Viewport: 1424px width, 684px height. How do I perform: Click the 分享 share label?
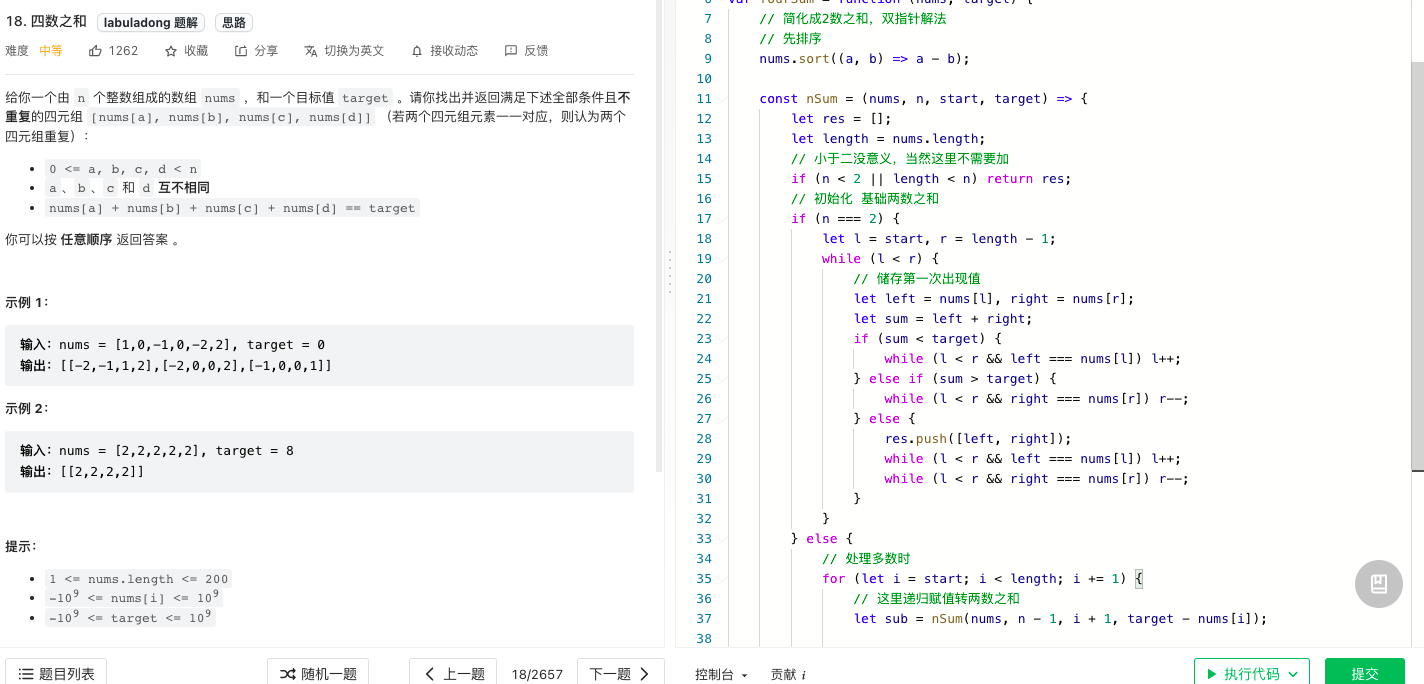(266, 51)
